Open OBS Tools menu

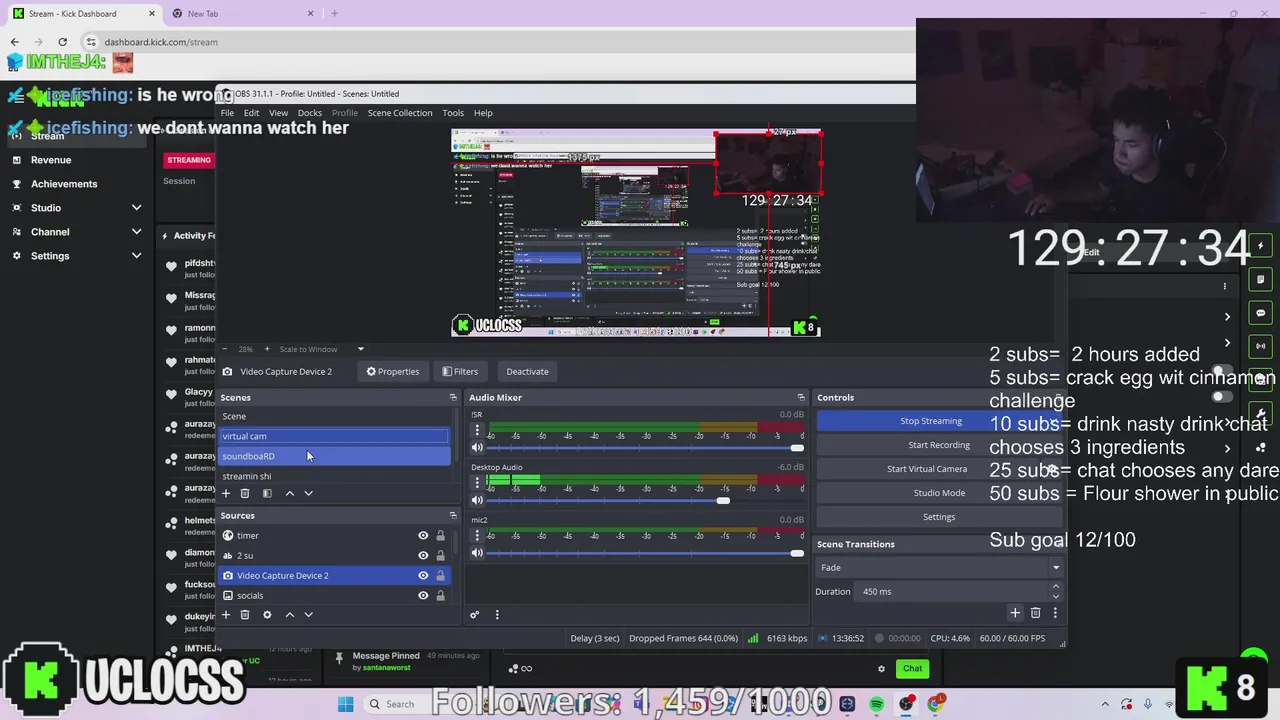pyautogui.click(x=453, y=113)
